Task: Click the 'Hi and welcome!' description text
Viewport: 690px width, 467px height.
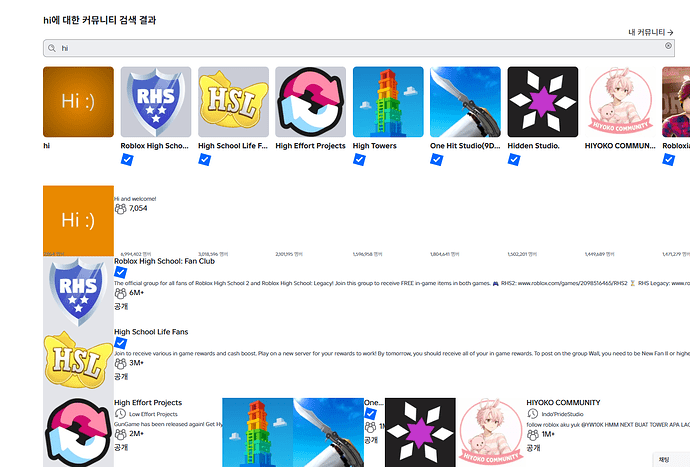Action: tap(135, 199)
